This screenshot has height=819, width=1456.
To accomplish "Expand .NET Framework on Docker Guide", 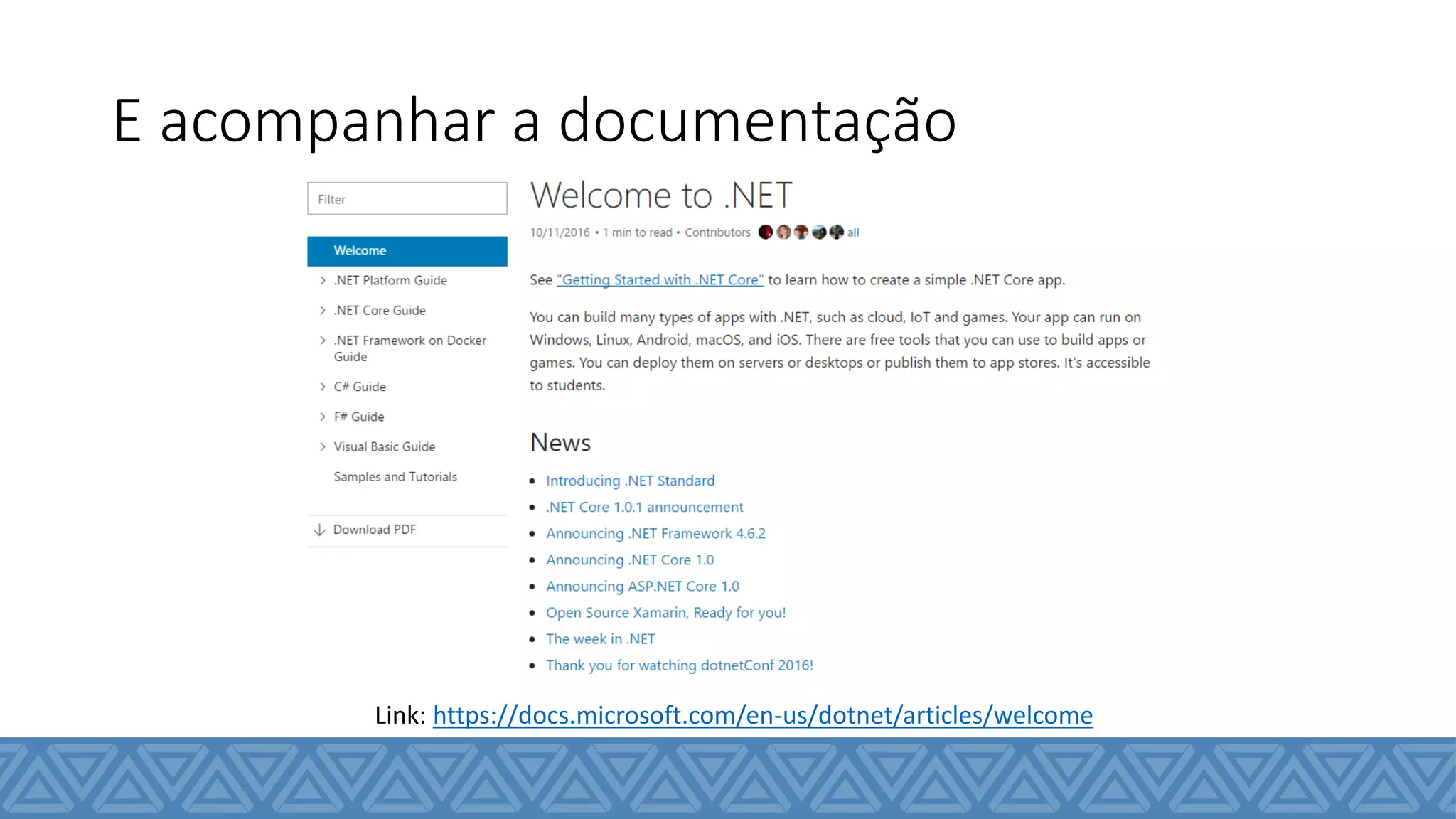I will pyautogui.click(x=323, y=341).
